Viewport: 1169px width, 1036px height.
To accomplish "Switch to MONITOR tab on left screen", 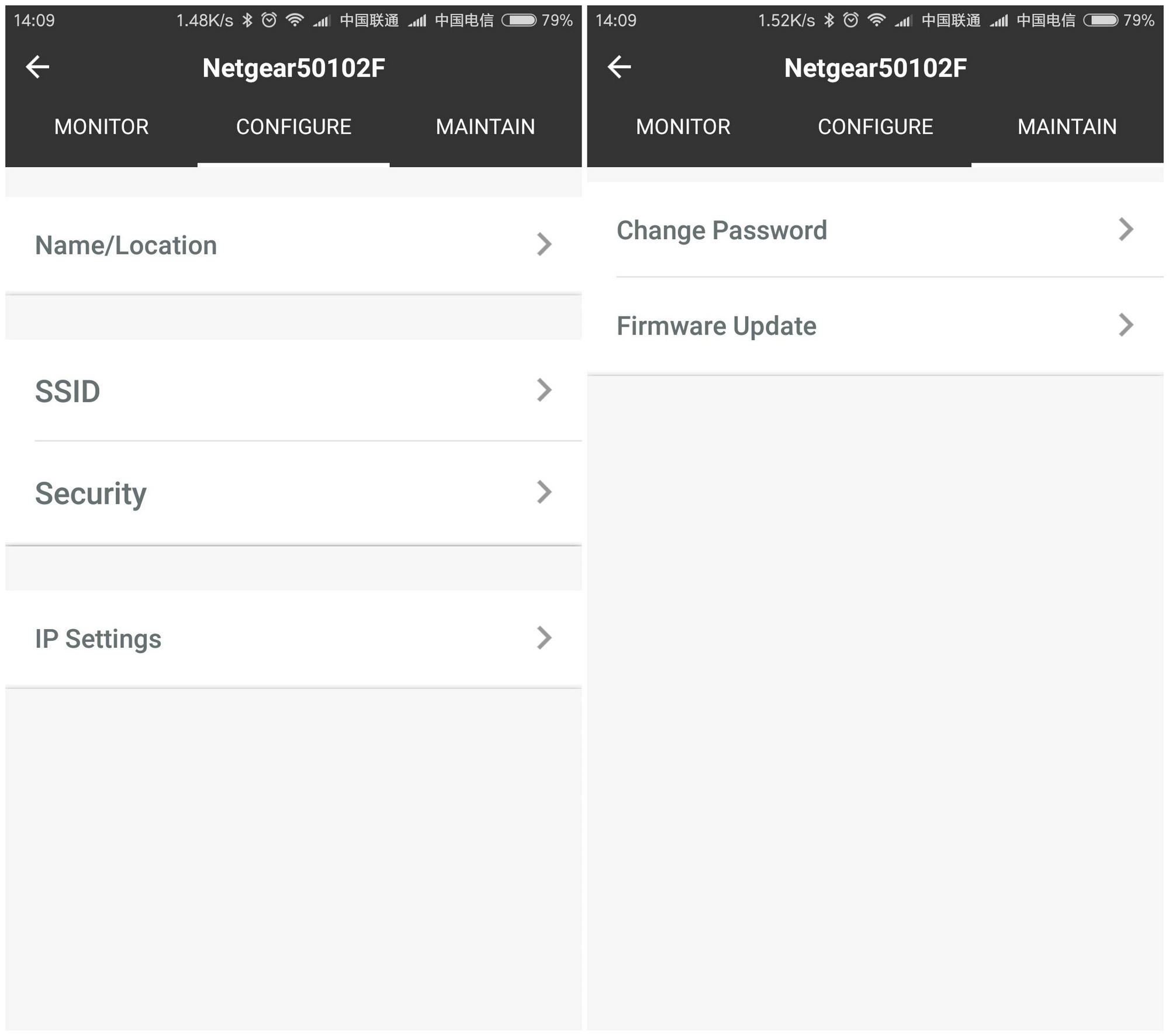I will (x=101, y=127).
